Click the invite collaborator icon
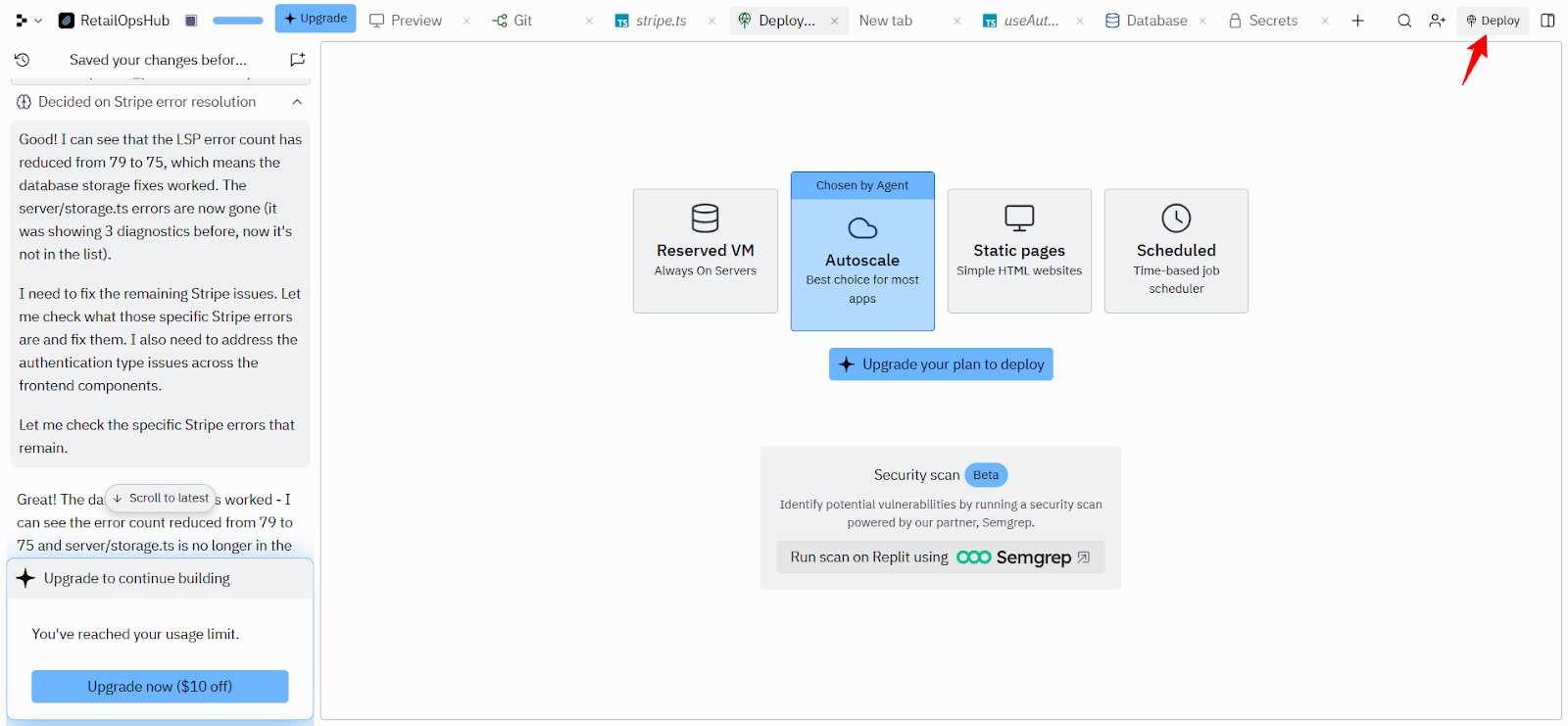The width and height of the screenshot is (1568, 726). pyautogui.click(x=1437, y=21)
